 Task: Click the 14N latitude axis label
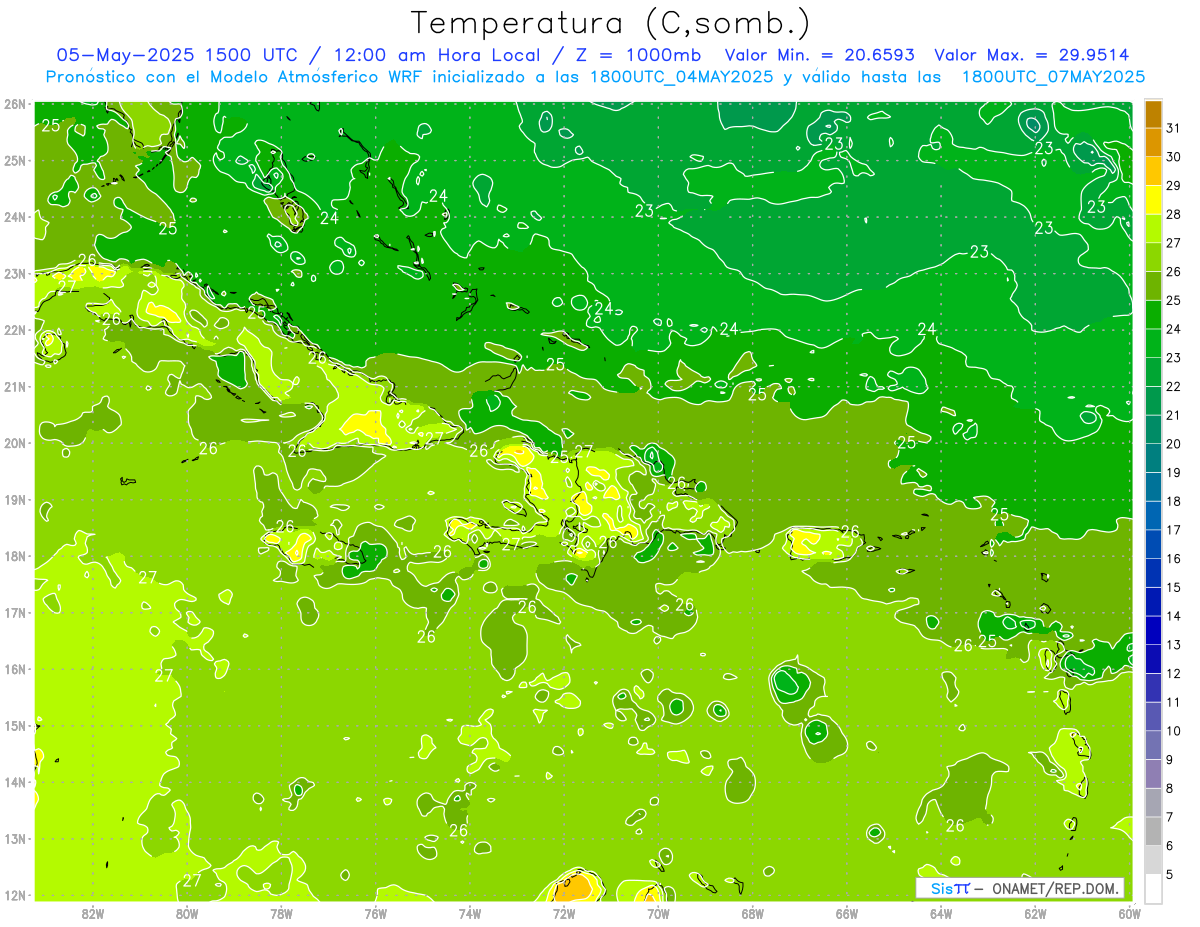coord(15,781)
